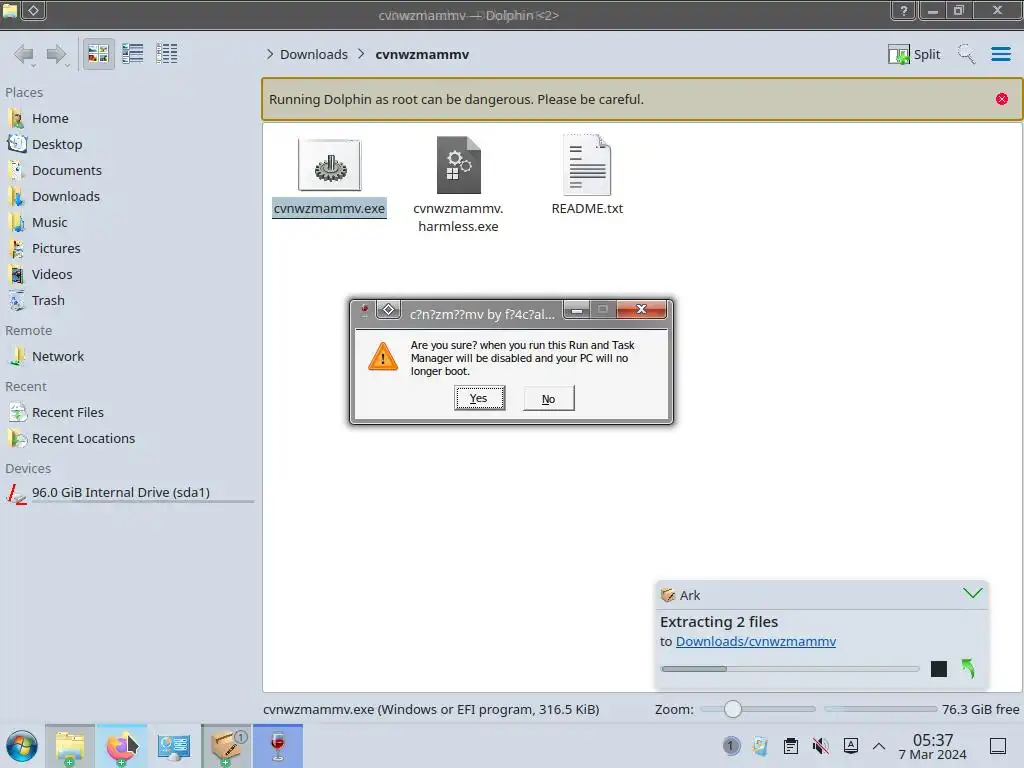Minimize the warning dialog window

tap(577, 310)
